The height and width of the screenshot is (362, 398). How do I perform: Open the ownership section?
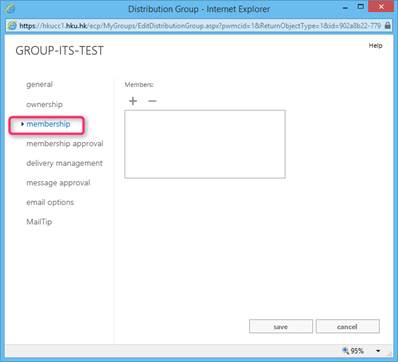tap(44, 104)
